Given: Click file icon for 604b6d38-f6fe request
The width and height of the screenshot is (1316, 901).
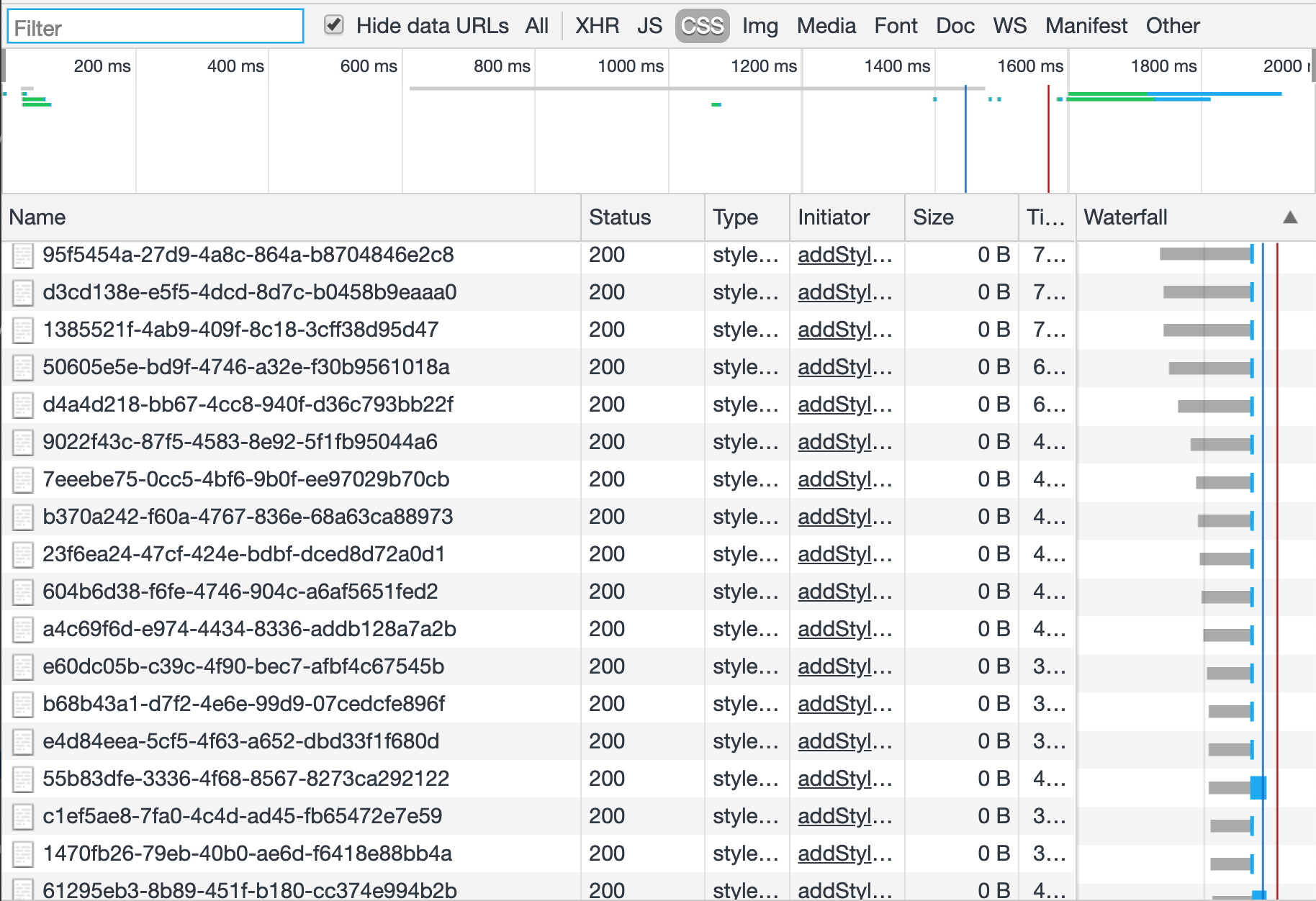Looking at the screenshot, I should point(23,592).
